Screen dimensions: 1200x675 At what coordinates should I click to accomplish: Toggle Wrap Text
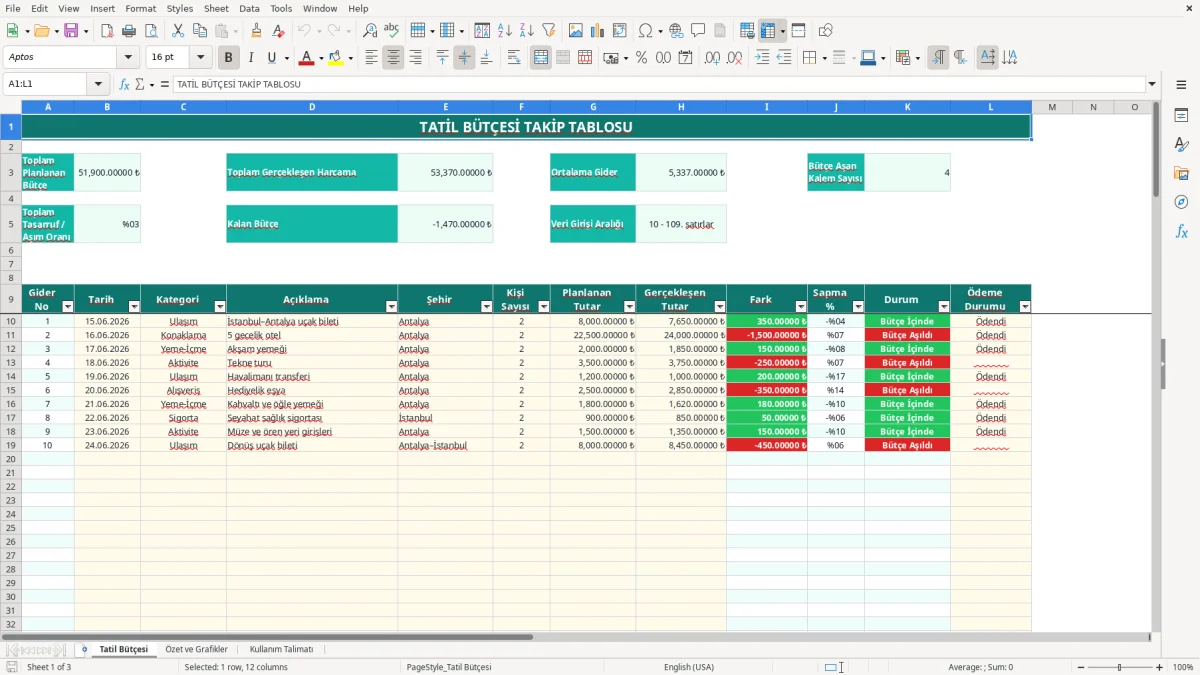514,58
